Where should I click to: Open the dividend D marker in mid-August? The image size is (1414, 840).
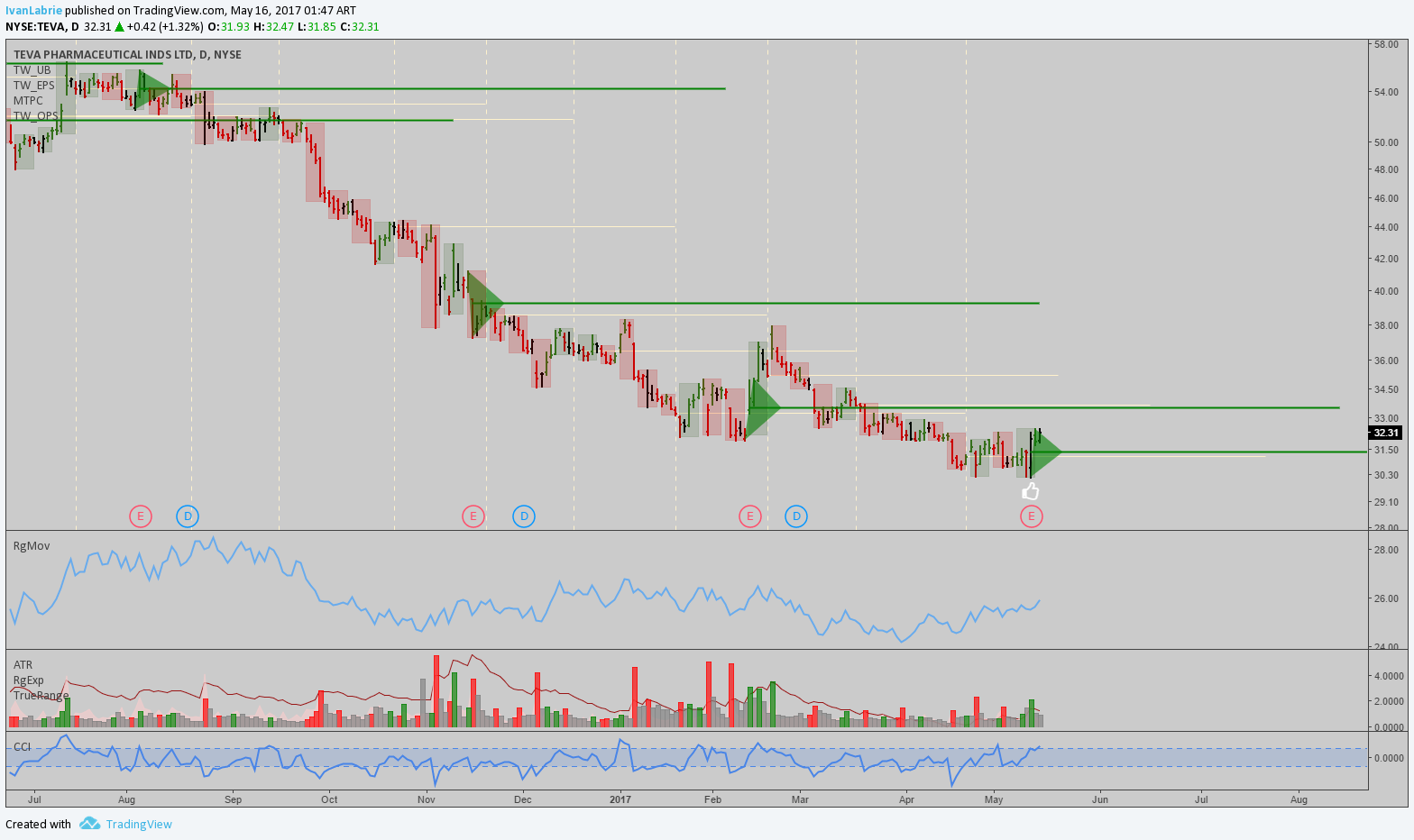pos(188,516)
